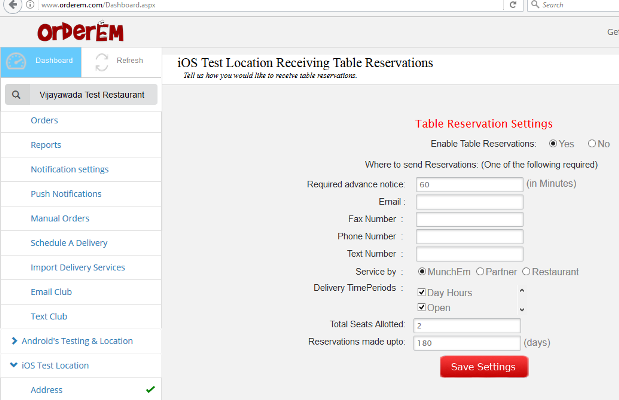The width and height of the screenshot is (619, 400).
Task: Click the browser reload icon
Action: tap(512, 5)
